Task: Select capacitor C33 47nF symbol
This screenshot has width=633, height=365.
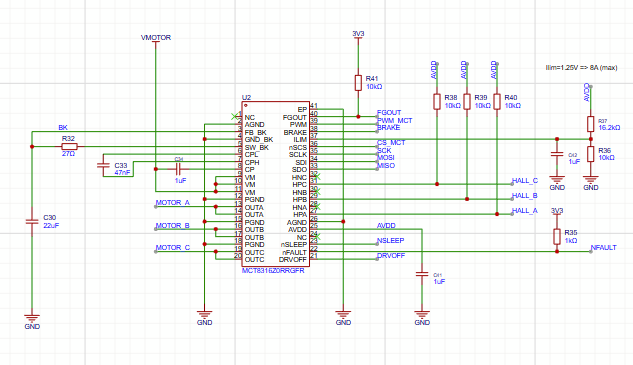Action: tap(103, 165)
